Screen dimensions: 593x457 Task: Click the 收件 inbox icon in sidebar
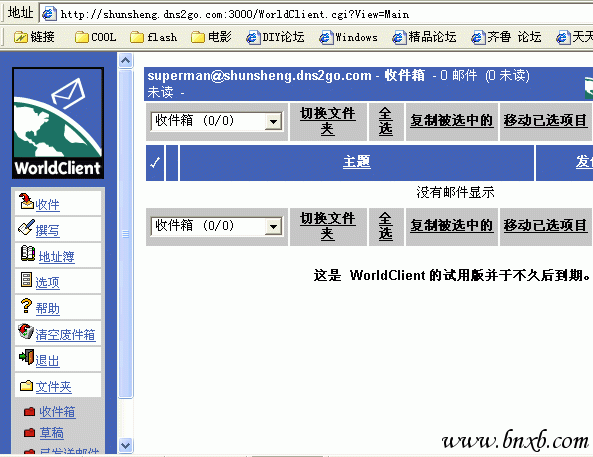[26, 202]
